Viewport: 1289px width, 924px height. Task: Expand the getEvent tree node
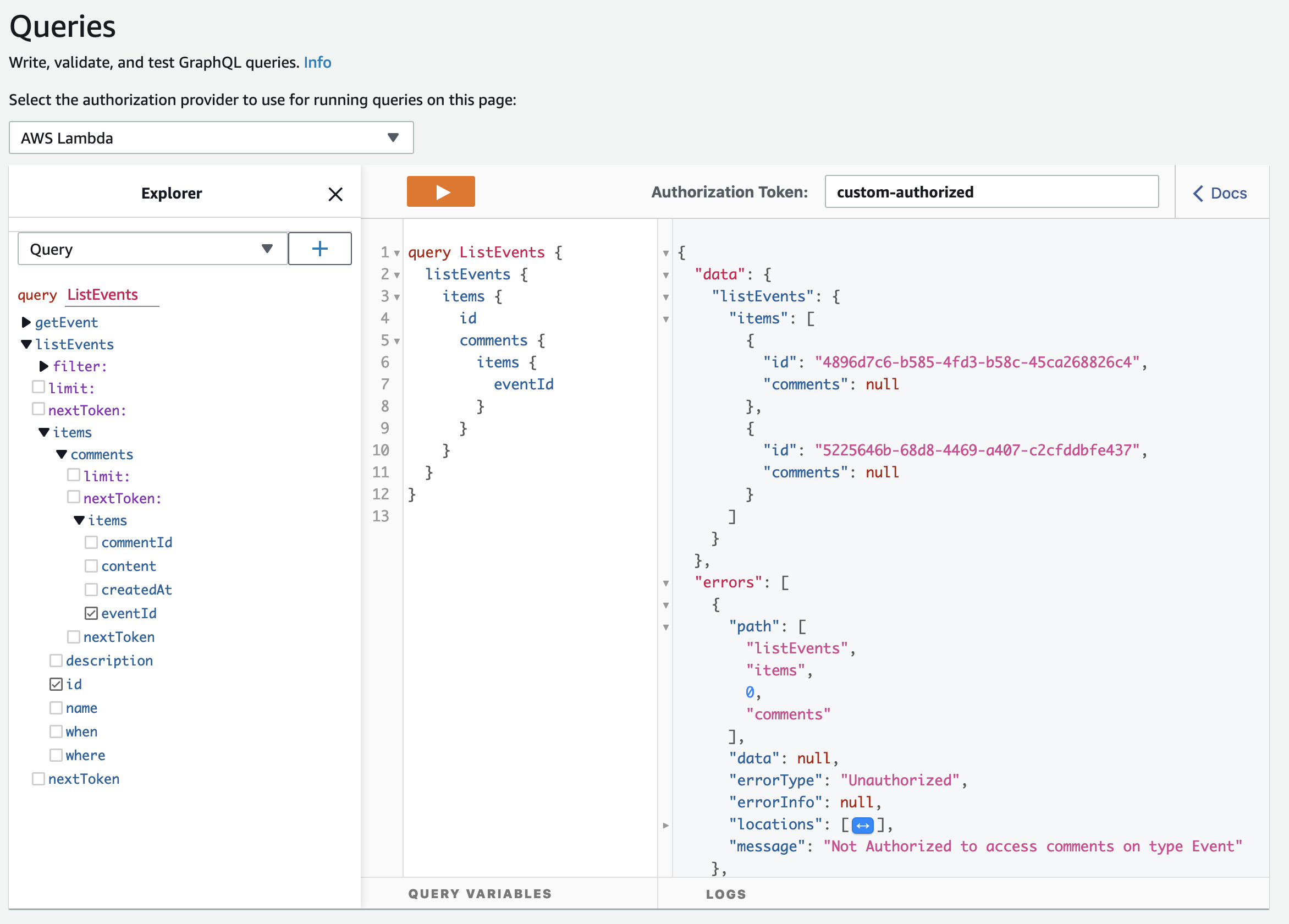tap(26, 322)
